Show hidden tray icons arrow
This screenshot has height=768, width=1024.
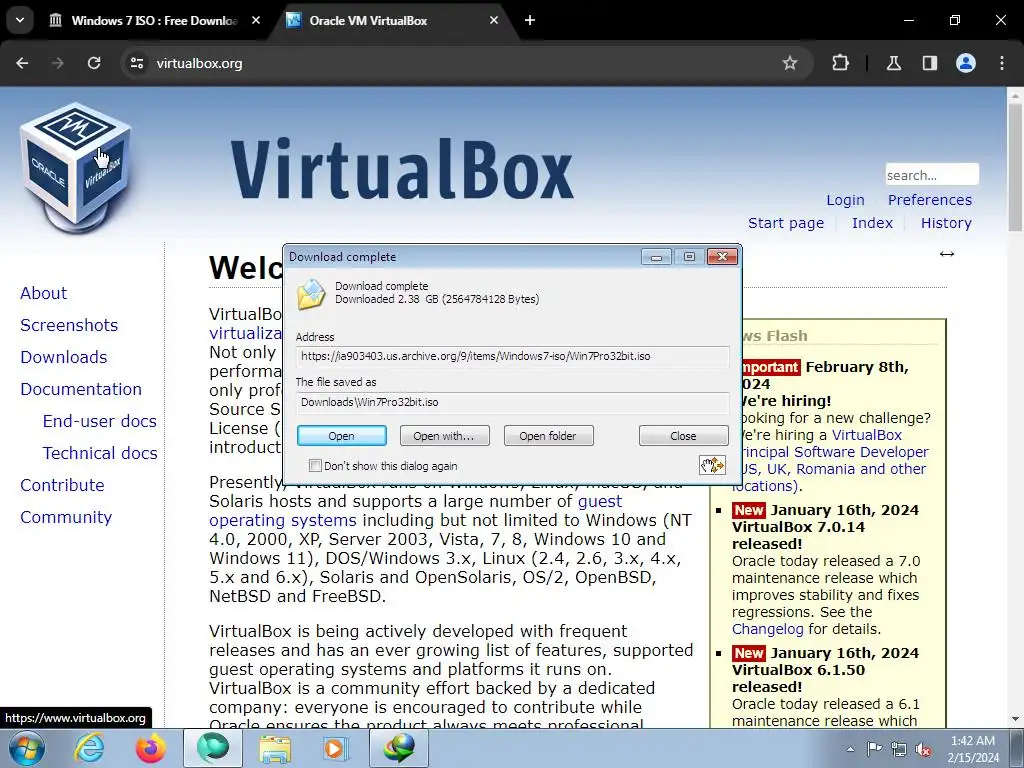pos(850,749)
